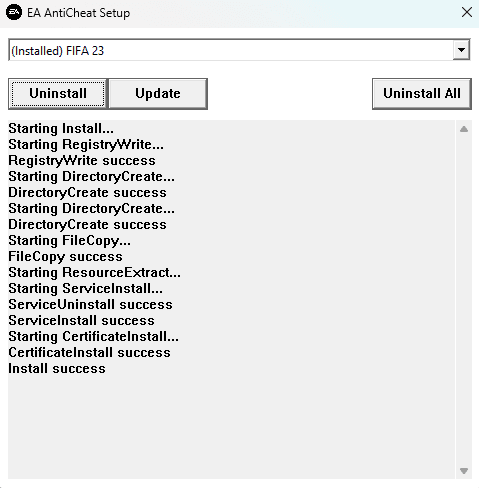Viewport: 479px width, 488px height.
Task: Click the EA logo in the title bar
Action: tap(14, 12)
